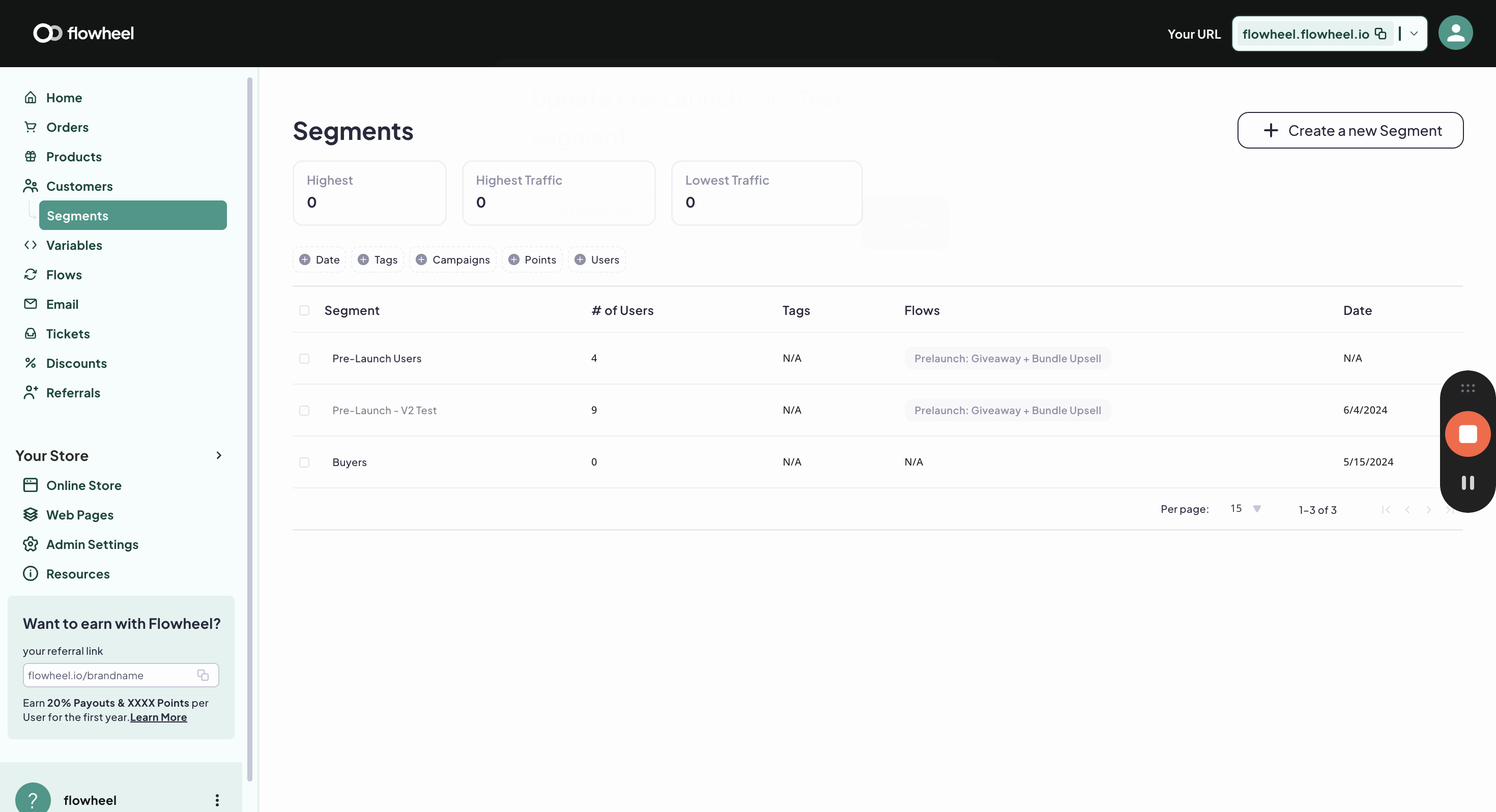Click the Variables code brackets icon

30,245
